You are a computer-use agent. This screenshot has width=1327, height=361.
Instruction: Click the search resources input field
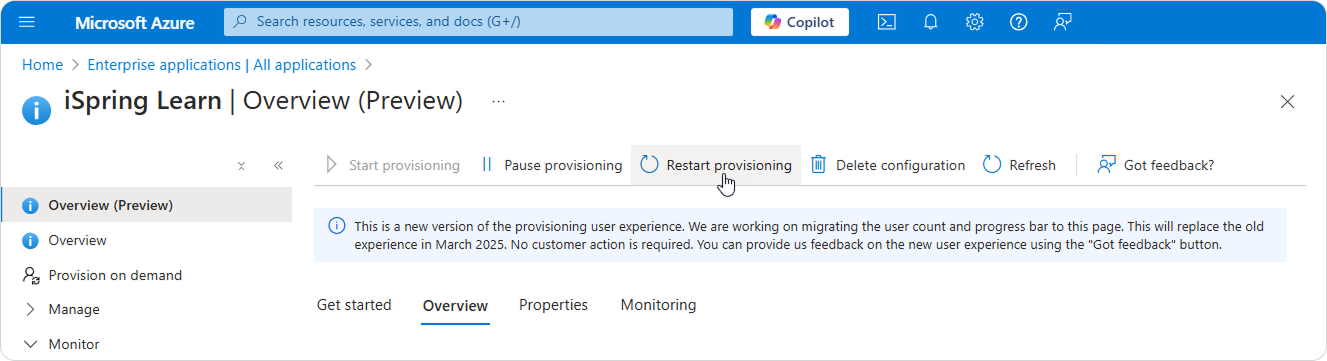[x=478, y=21]
